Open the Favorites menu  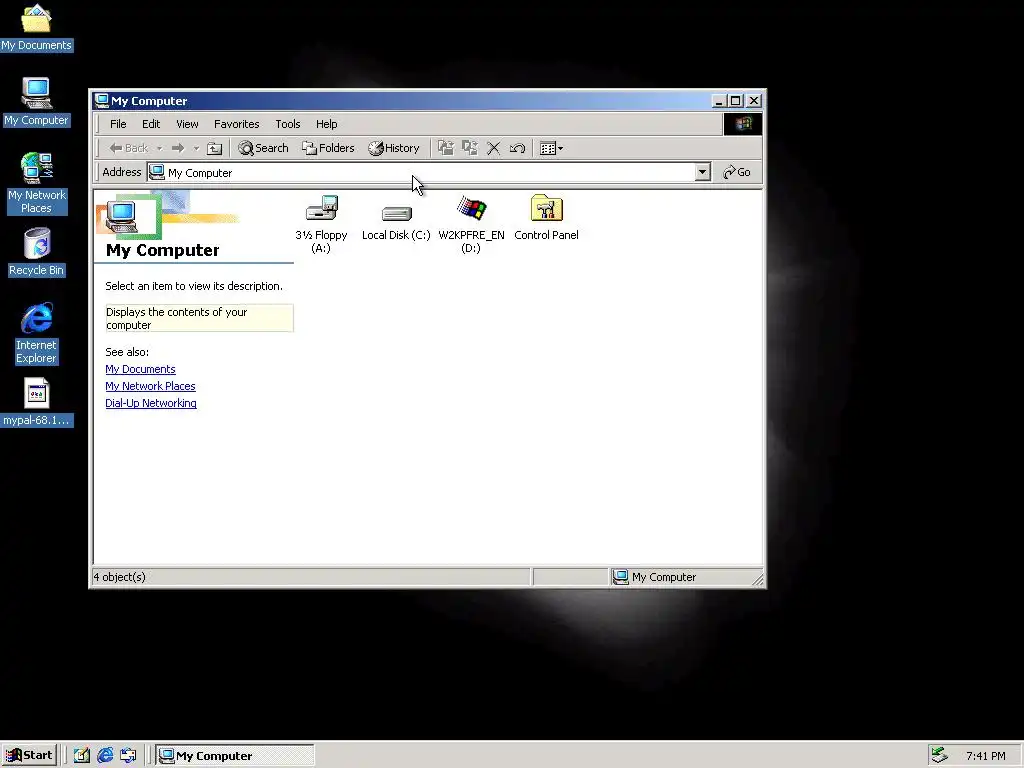236,124
